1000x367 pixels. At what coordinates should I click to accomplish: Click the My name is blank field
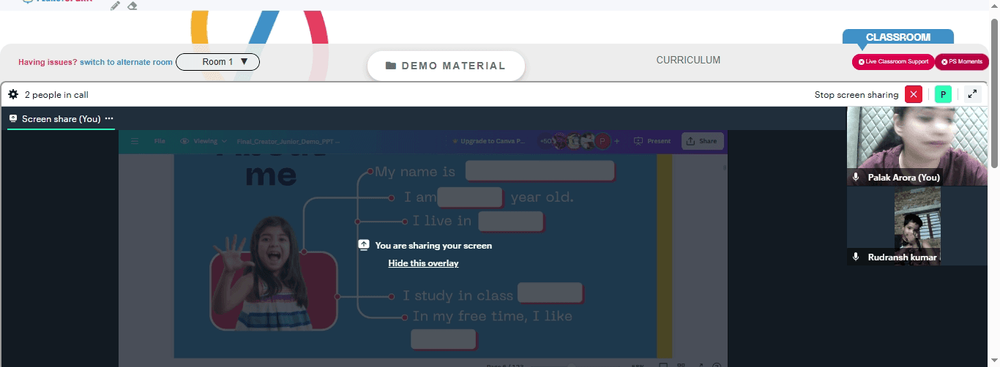tap(540, 171)
